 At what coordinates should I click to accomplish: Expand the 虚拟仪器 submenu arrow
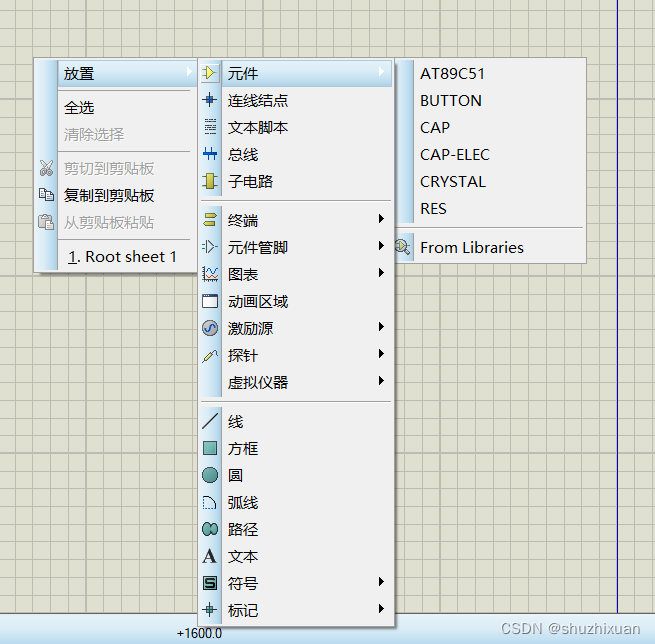coord(381,380)
